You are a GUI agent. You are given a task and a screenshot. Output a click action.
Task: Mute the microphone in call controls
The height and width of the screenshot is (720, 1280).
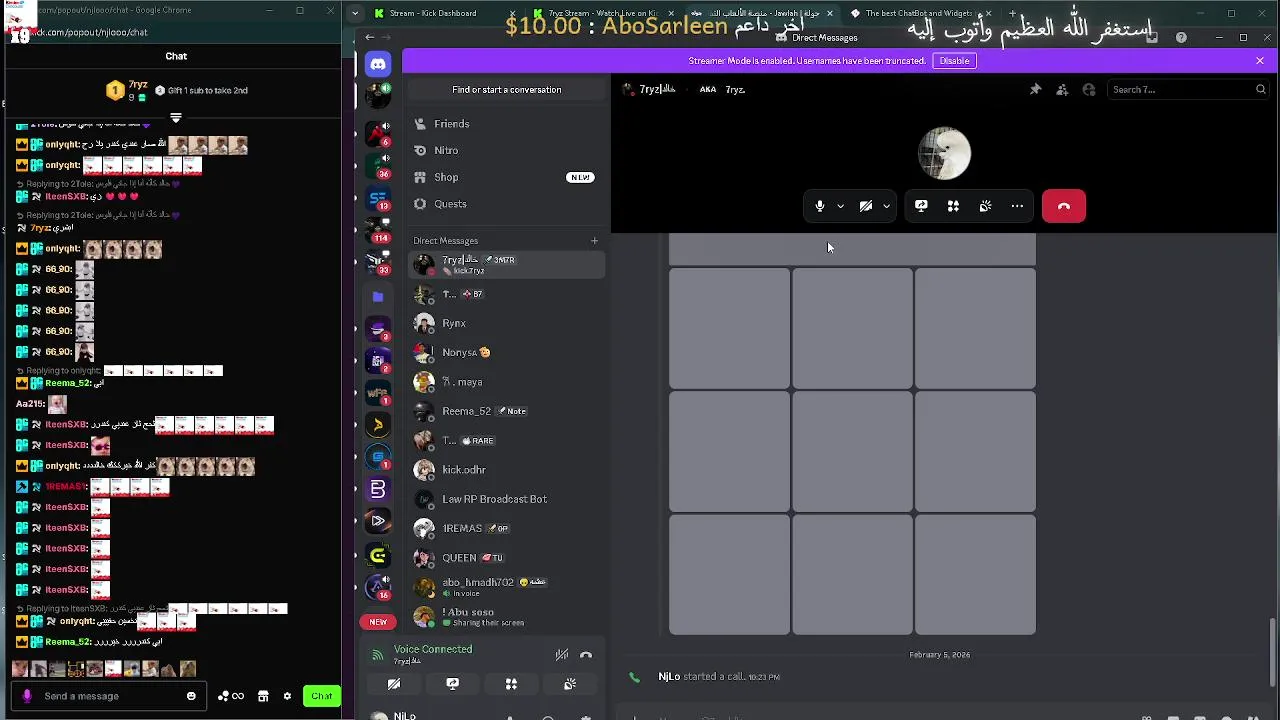pos(819,206)
